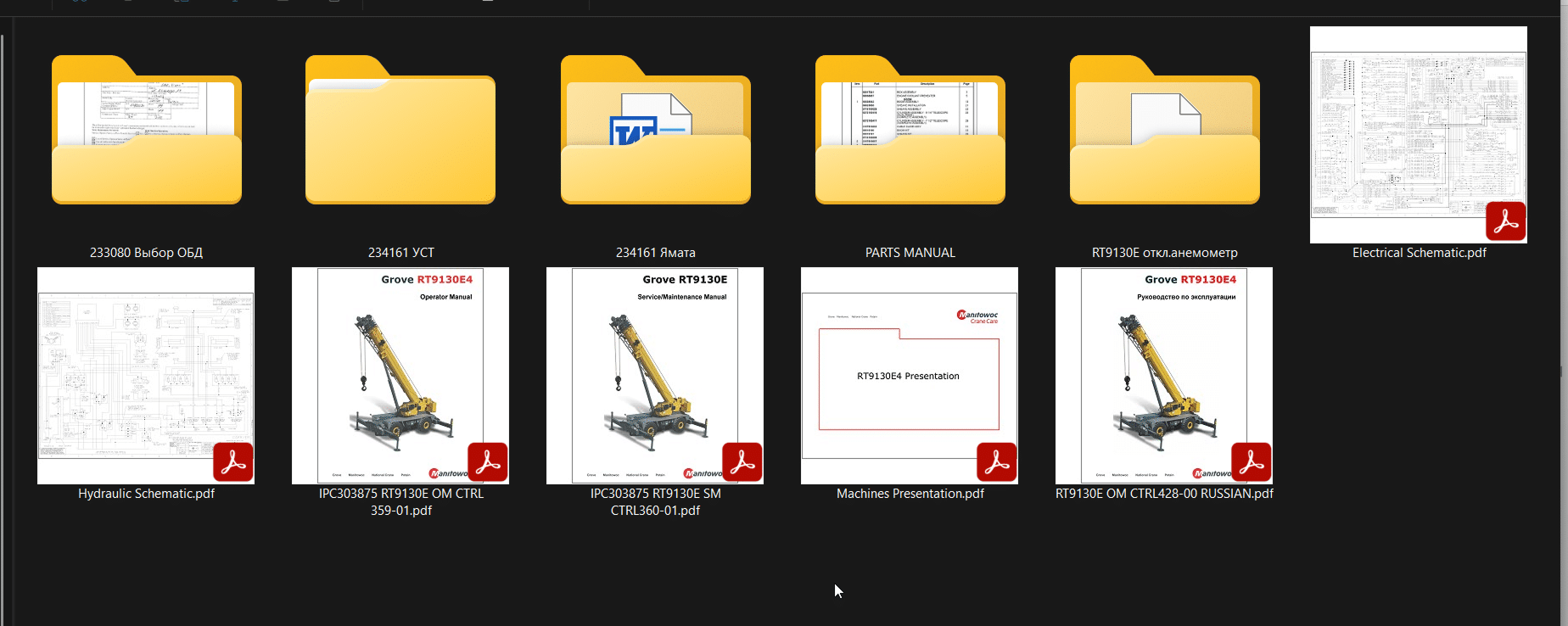The image size is (1568, 626).
Task: Select the RT9130E4 Presentation PDF thumbnail
Action: (x=910, y=376)
